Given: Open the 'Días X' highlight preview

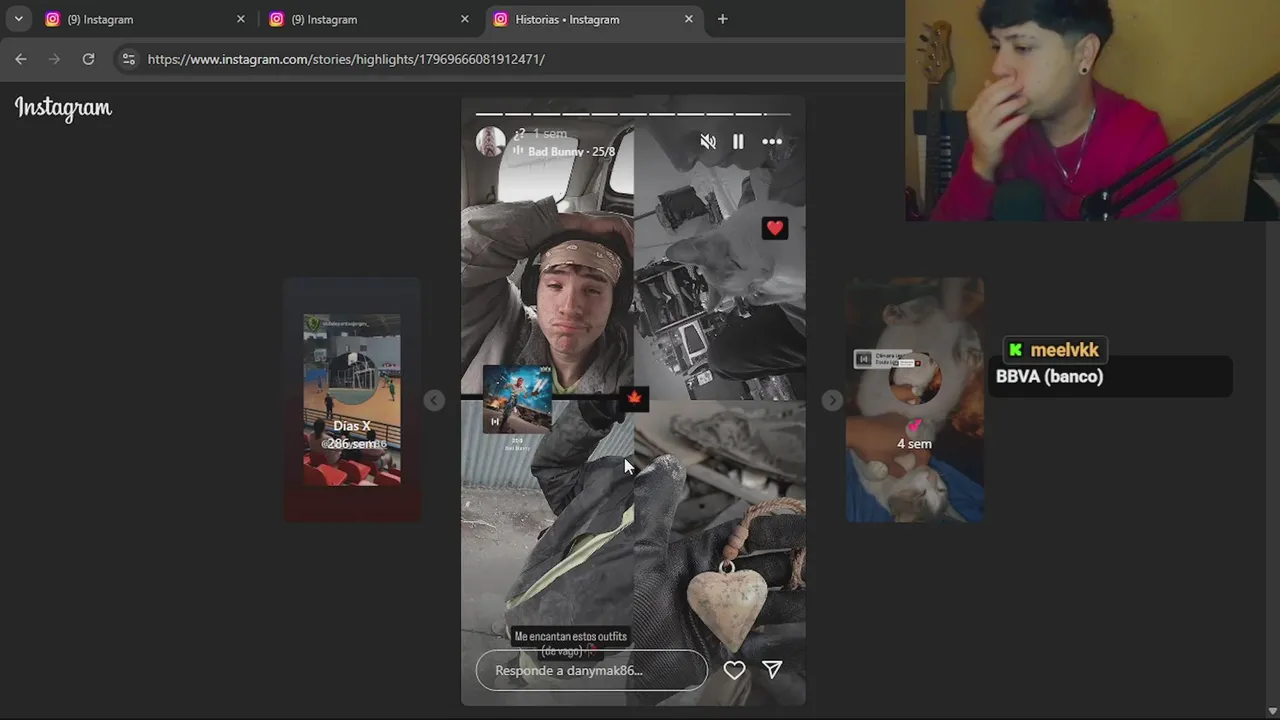Looking at the screenshot, I should click(x=352, y=400).
